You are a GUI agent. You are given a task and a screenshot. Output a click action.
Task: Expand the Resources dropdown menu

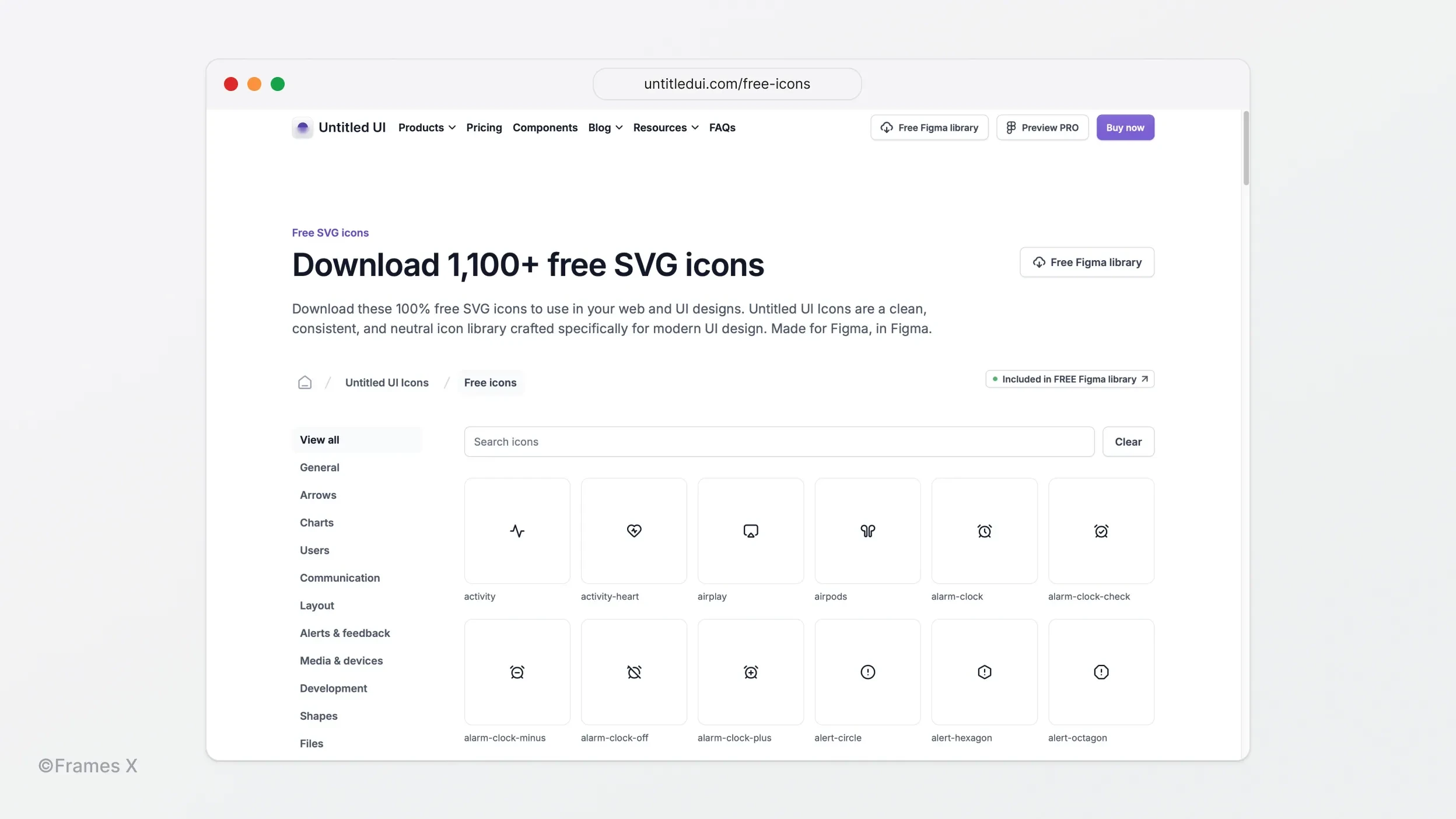coord(665,127)
